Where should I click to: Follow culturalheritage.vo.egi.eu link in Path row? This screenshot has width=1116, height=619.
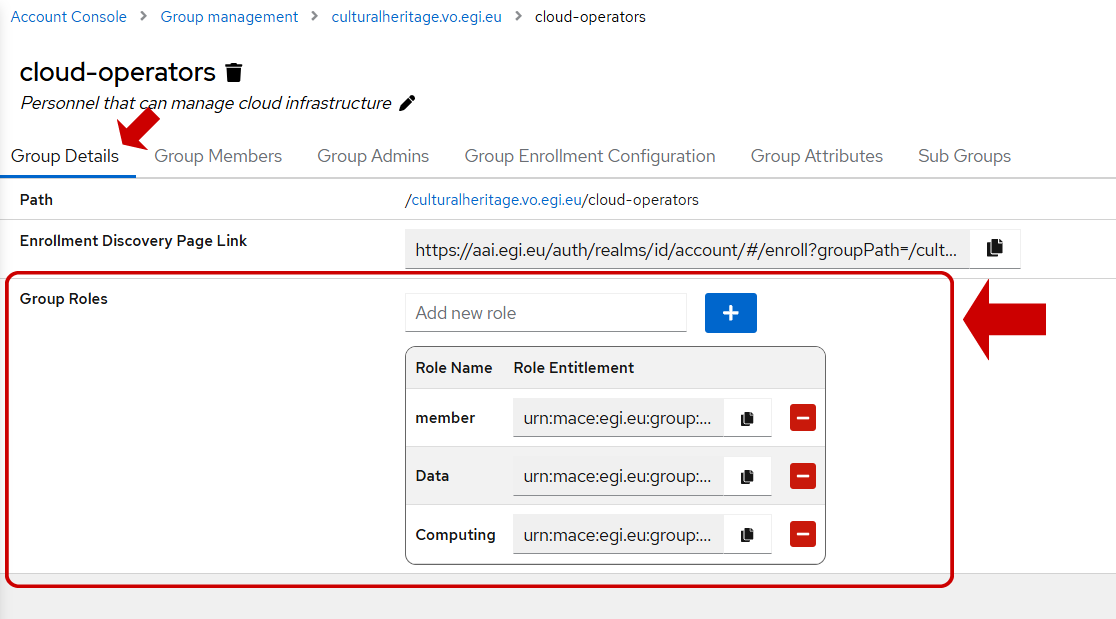[x=496, y=200]
